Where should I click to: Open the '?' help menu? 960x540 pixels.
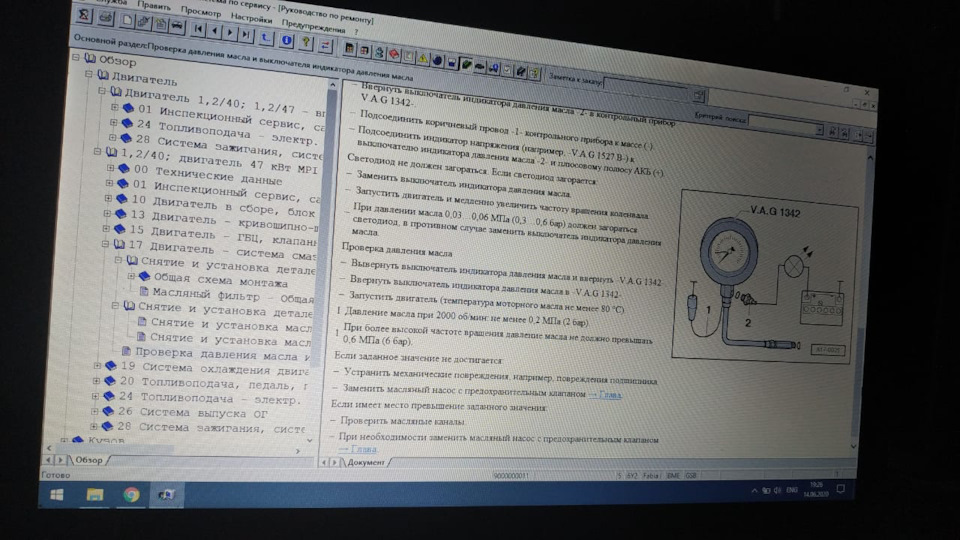point(356,32)
